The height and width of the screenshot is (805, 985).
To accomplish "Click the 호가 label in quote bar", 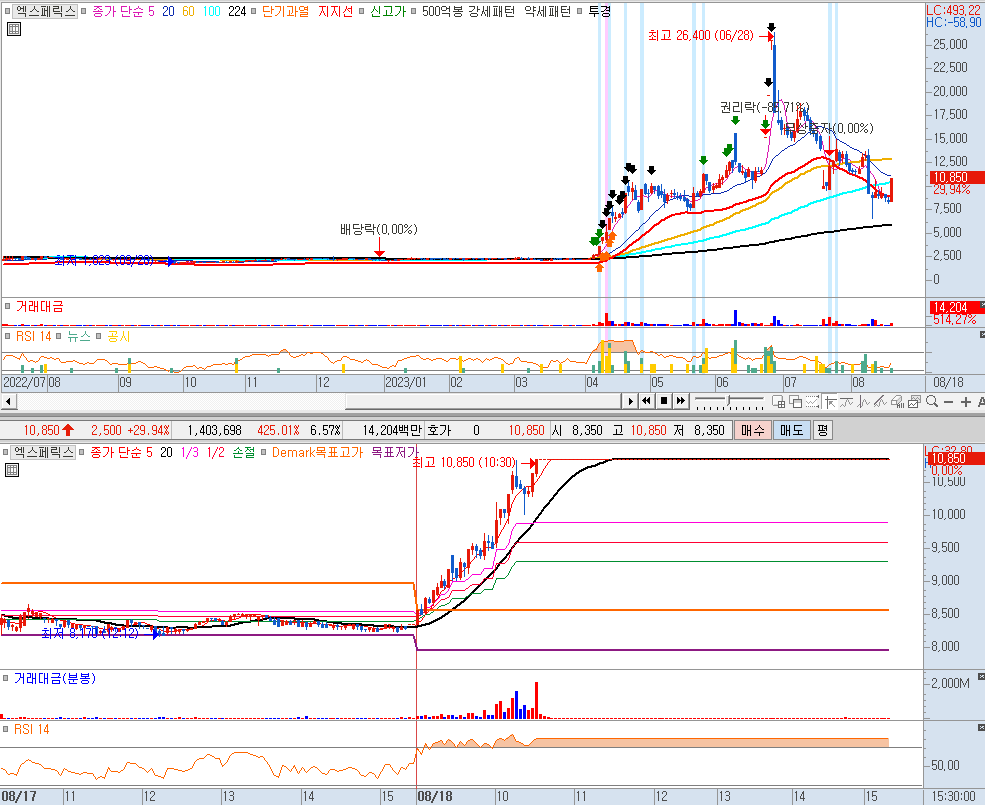I will [438, 430].
